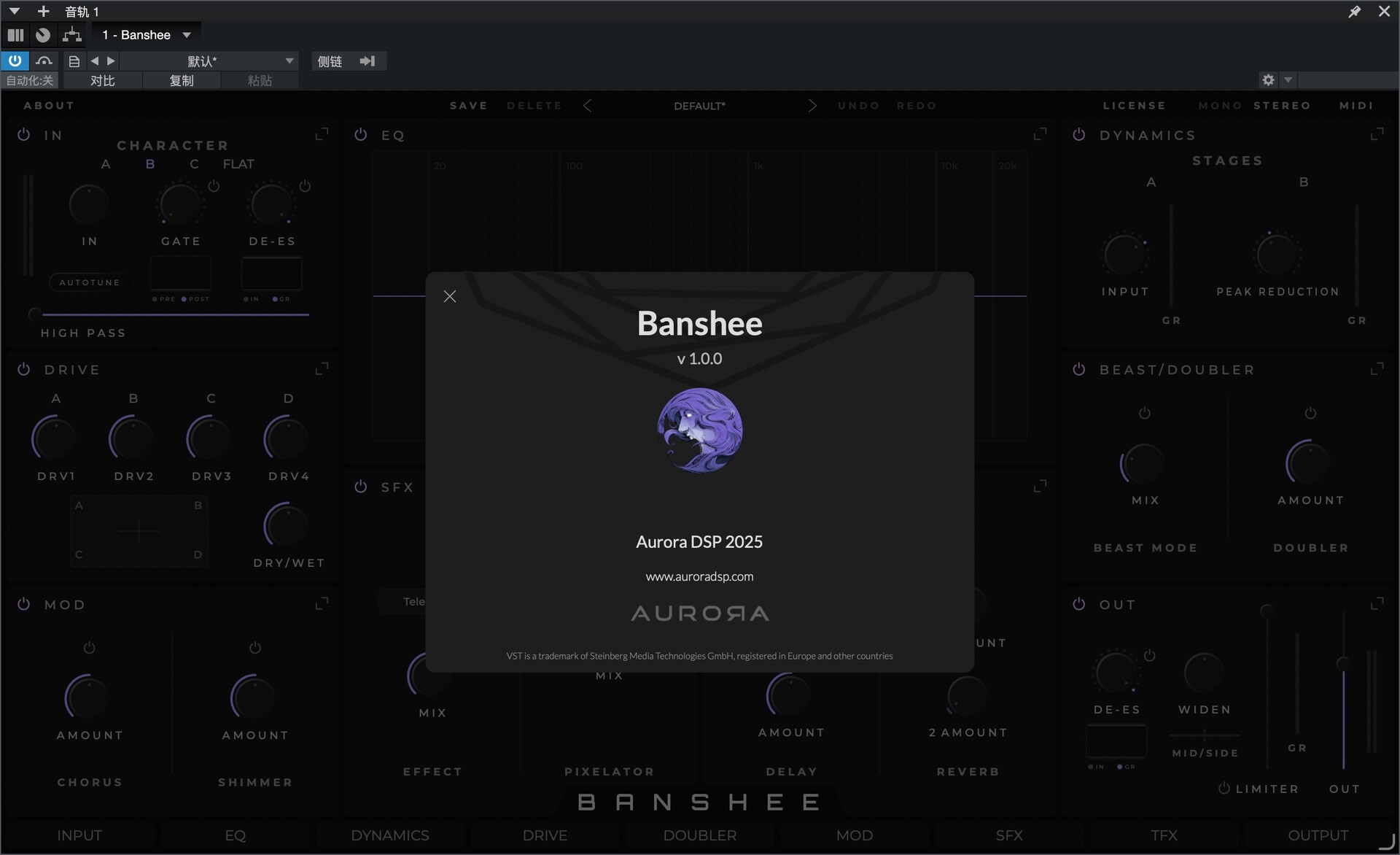Toggle the plugin bypass power button
Screen dimensions: 1400x855
[x=15, y=61]
